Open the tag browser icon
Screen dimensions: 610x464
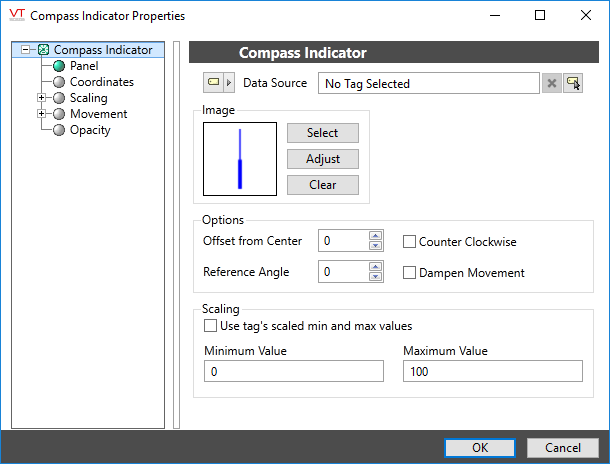573,84
